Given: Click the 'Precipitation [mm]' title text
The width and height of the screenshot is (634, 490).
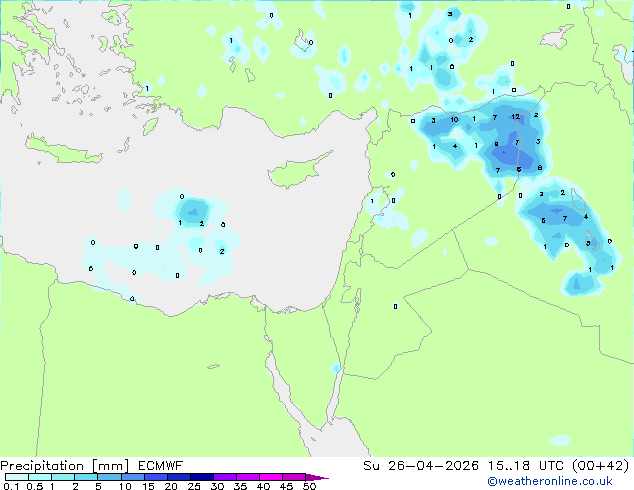Looking at the screenshot, I should 65,466.
